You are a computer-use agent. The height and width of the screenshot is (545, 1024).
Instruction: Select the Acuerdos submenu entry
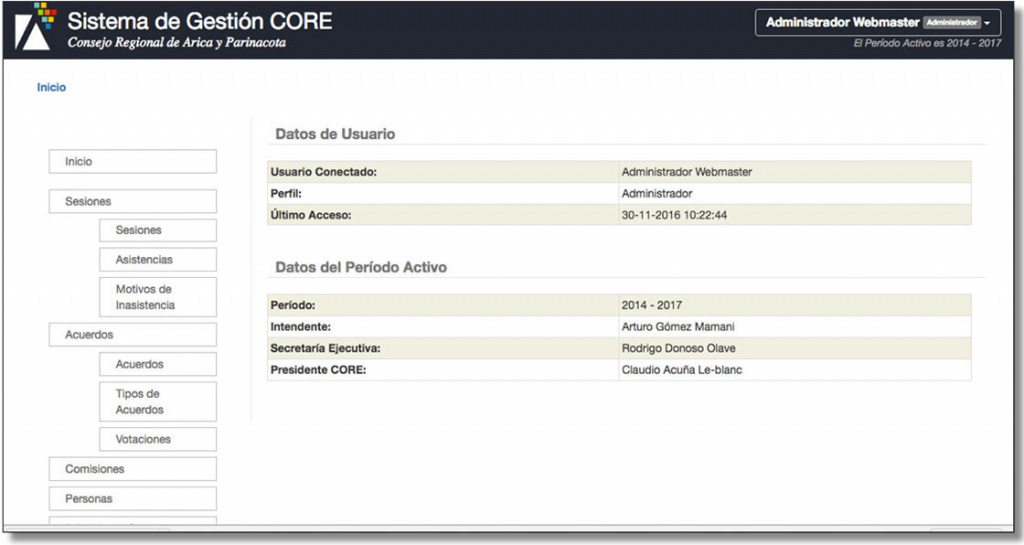pyautogui.click(x=158, y=365)
